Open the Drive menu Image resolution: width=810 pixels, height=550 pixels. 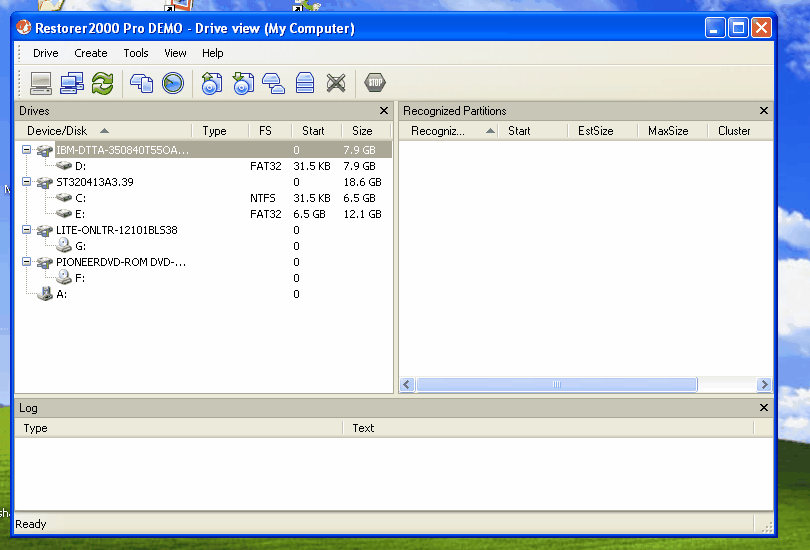(45, 53)
